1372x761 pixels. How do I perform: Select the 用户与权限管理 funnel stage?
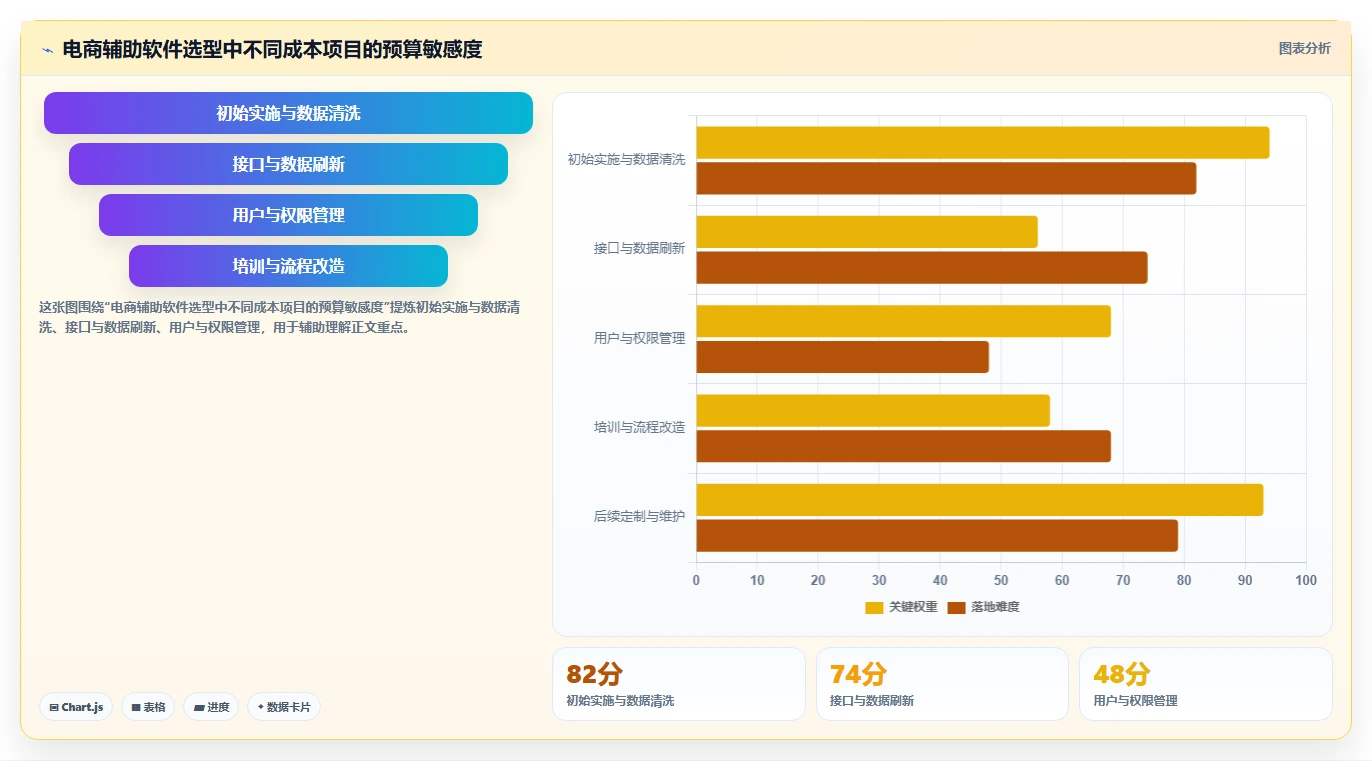tap(288, 215)
